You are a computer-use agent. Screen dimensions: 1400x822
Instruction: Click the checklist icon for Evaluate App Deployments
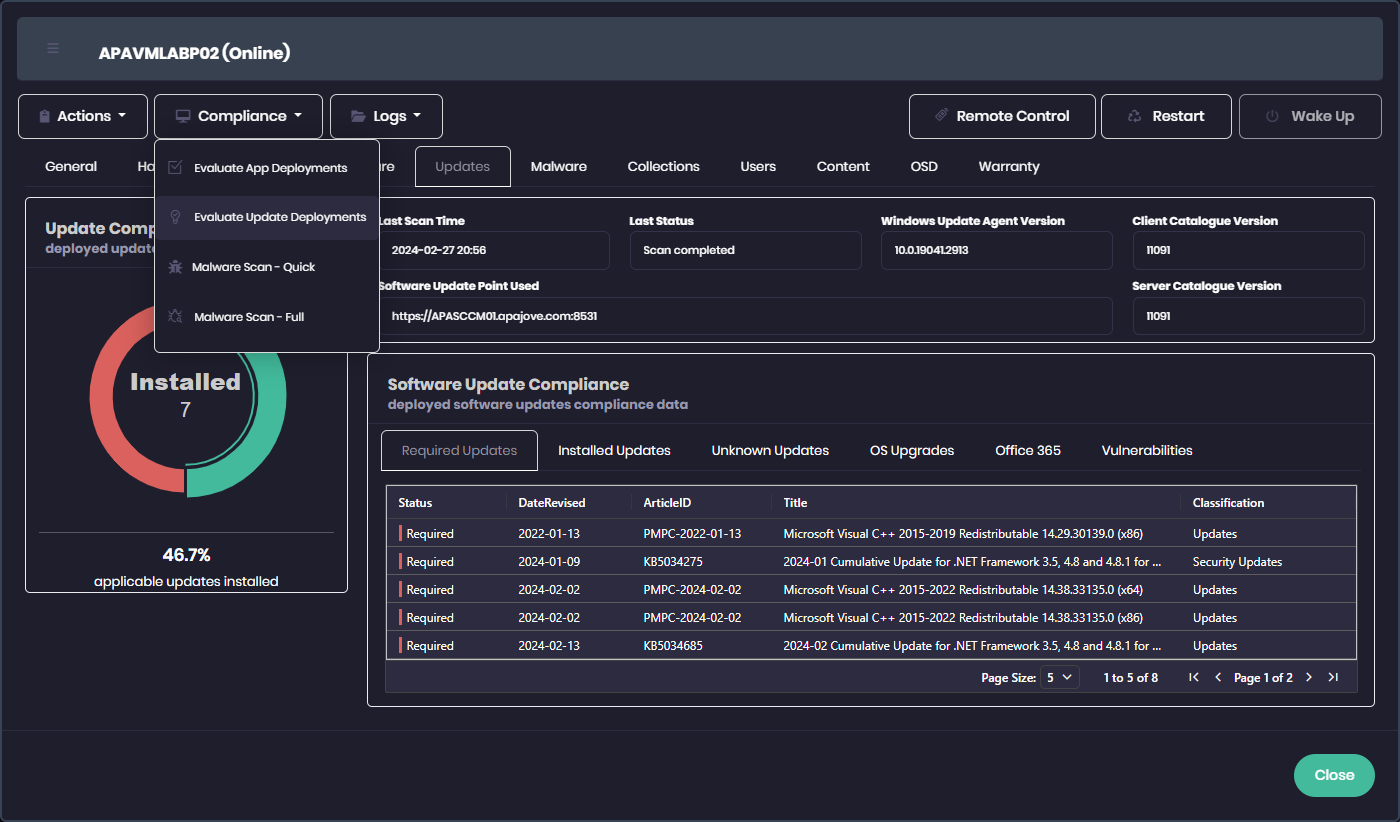175,168
